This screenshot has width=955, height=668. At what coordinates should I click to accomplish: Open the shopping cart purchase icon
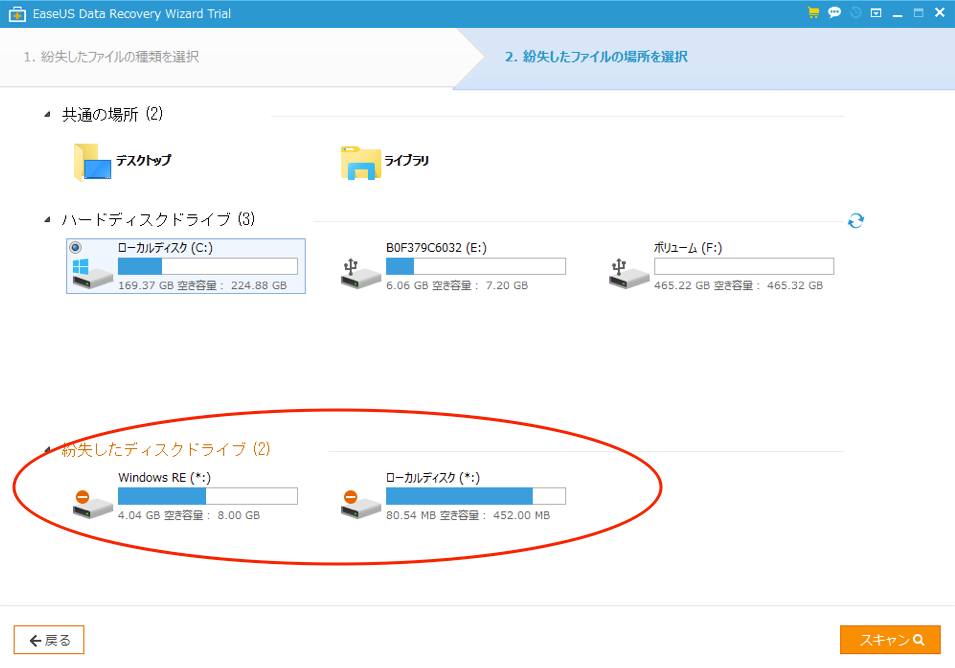point(813,13)
